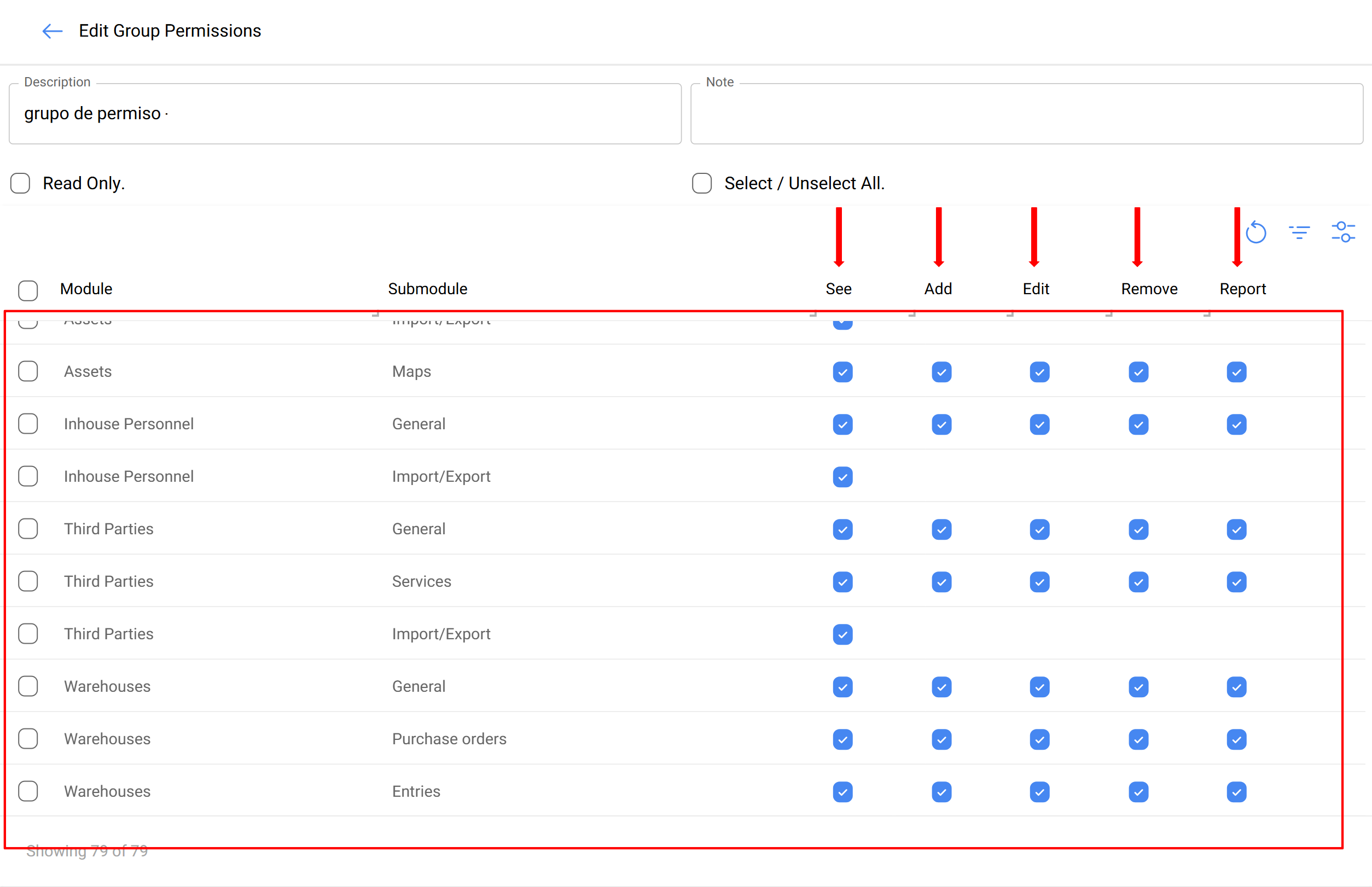Click into the Note text field
Screen dimensions: 1372x887
coord(1026,114)
